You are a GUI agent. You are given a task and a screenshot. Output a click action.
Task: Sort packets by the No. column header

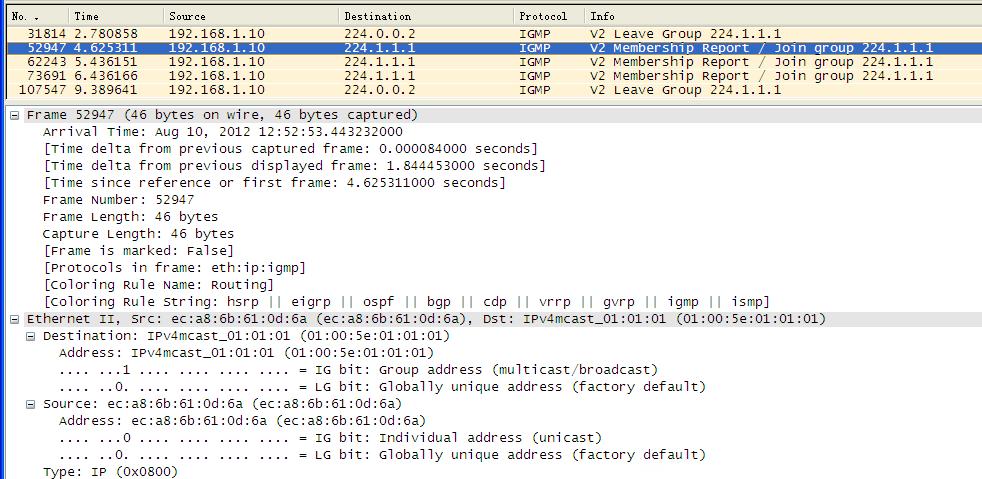[36, 16]
